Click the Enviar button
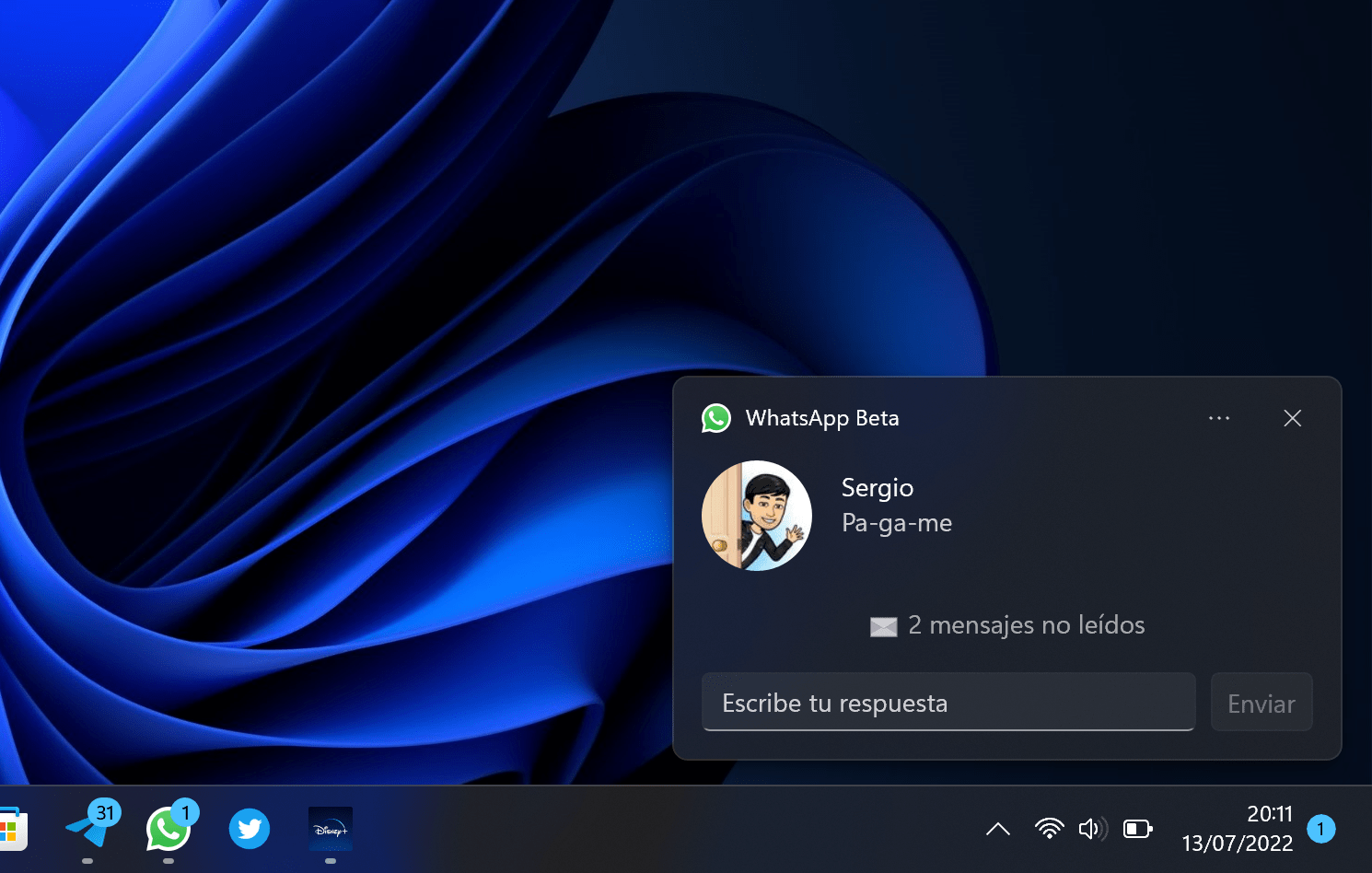This screenshot has width=1372, height=873. pos(1262,703)
